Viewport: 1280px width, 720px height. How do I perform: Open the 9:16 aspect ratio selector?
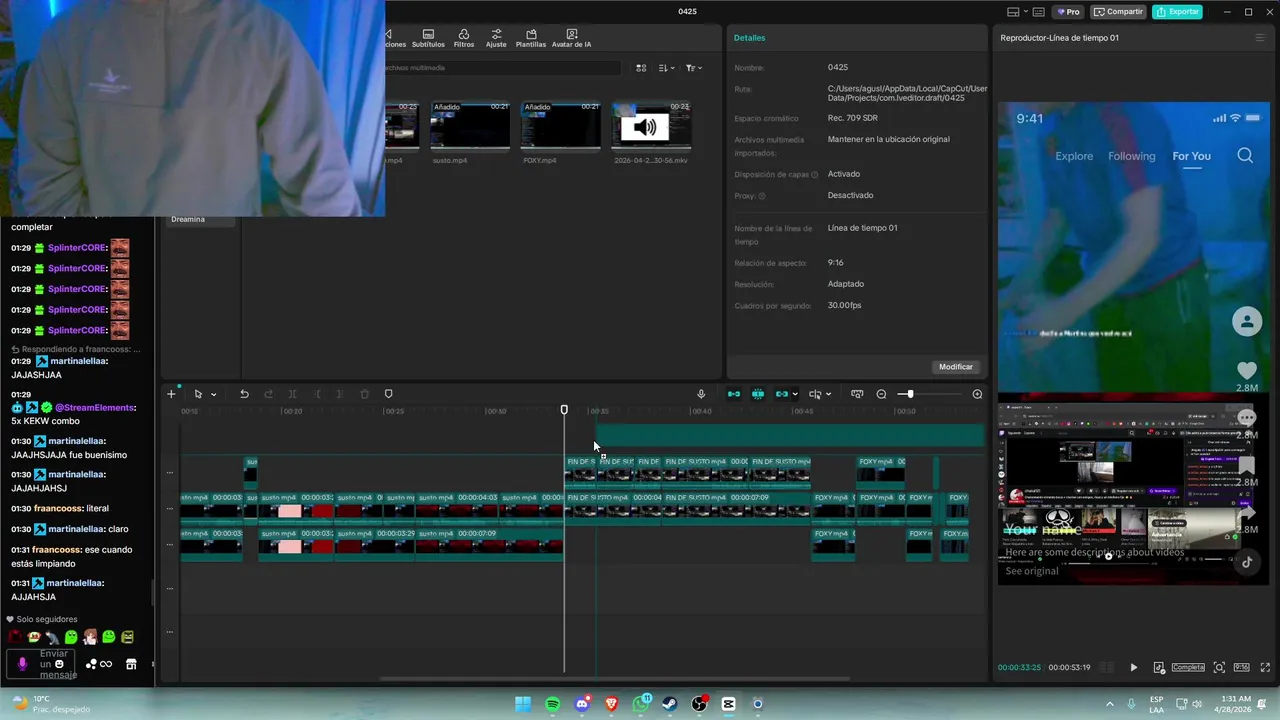(x=1241, y=667)
